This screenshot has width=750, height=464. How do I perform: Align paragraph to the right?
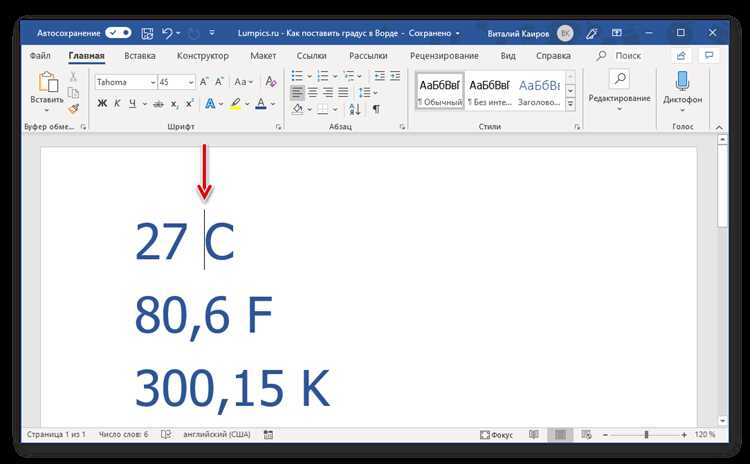click(x=328, y=92)
